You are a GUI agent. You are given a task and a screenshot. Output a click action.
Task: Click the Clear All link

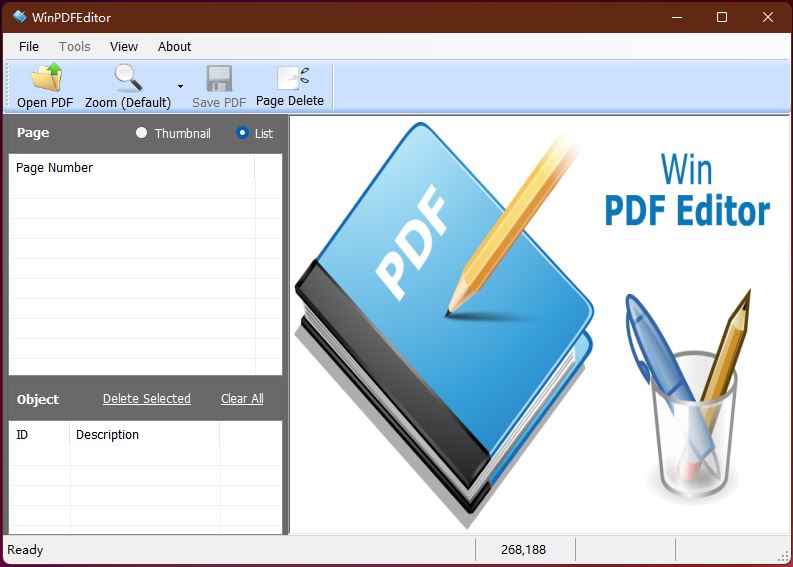point(242,399)
